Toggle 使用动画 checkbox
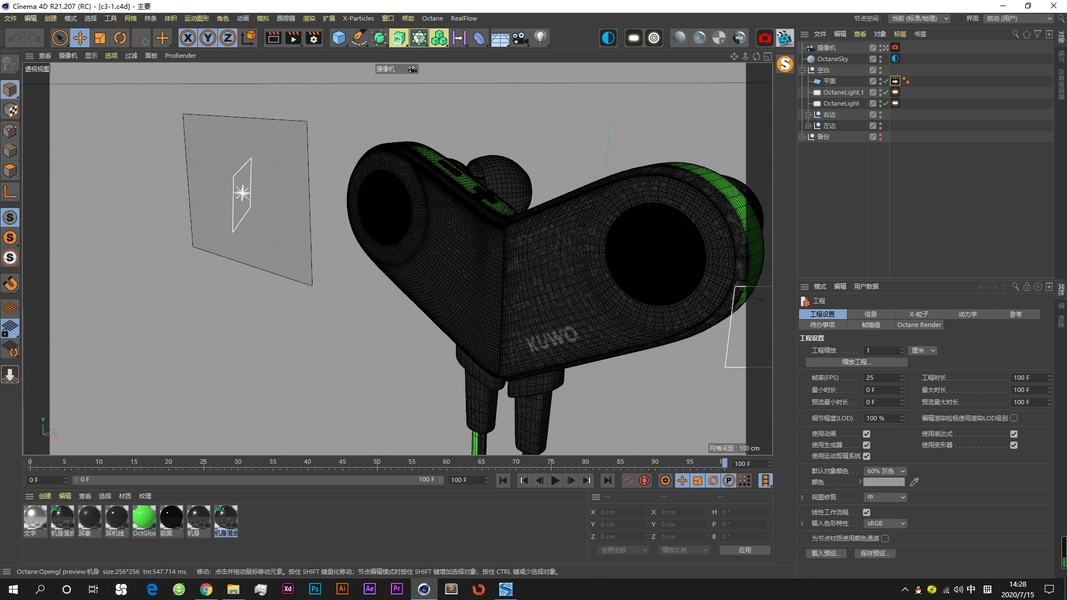The height and width of the screenshot is (600, 1067). click(866, 434)
